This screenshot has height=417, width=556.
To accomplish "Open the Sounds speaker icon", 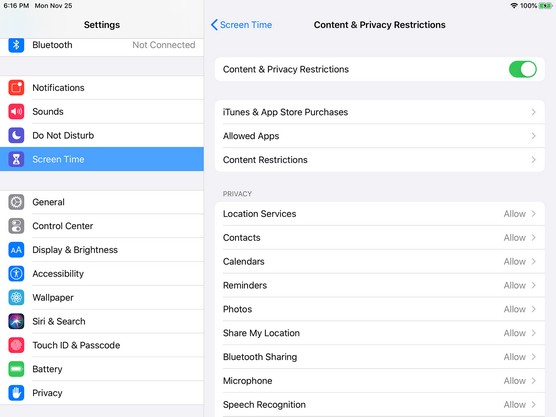I will point(16,111).
